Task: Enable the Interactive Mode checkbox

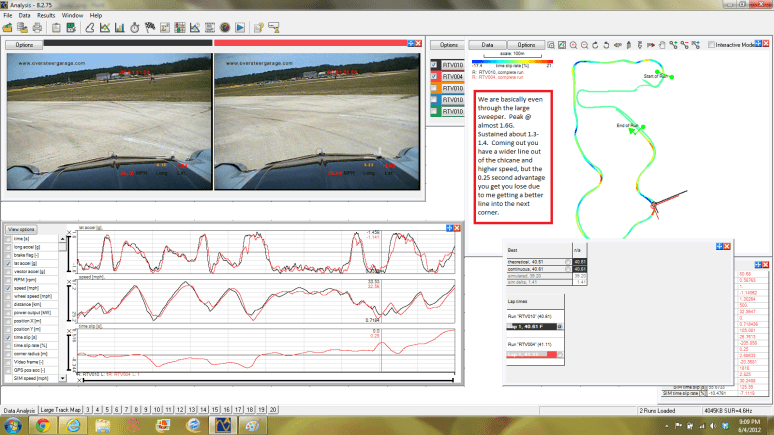Action: click(711, 45)
